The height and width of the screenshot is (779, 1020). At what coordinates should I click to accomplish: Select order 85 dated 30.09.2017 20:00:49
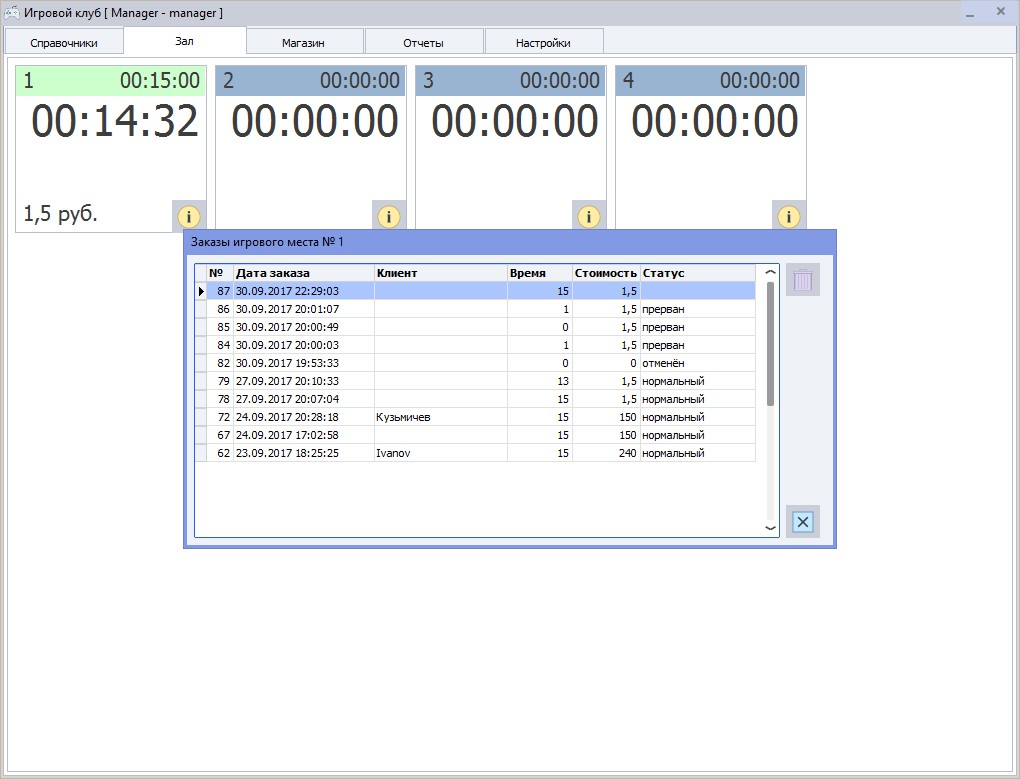(x=476, y=327)
